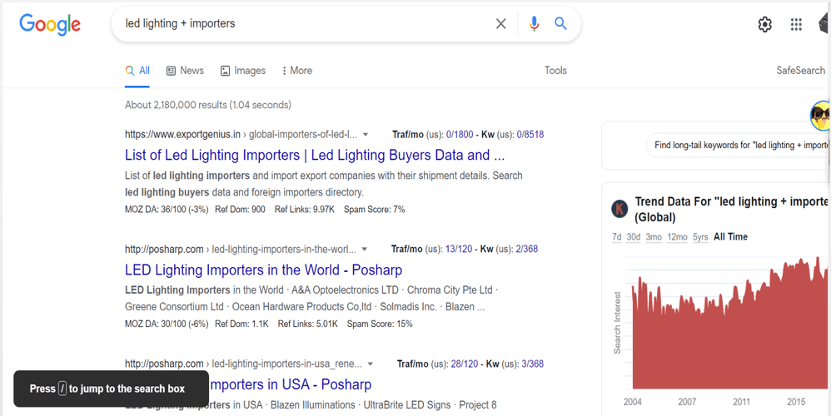Select the 7d trend range
832x416 pixels.
(617, 237)
